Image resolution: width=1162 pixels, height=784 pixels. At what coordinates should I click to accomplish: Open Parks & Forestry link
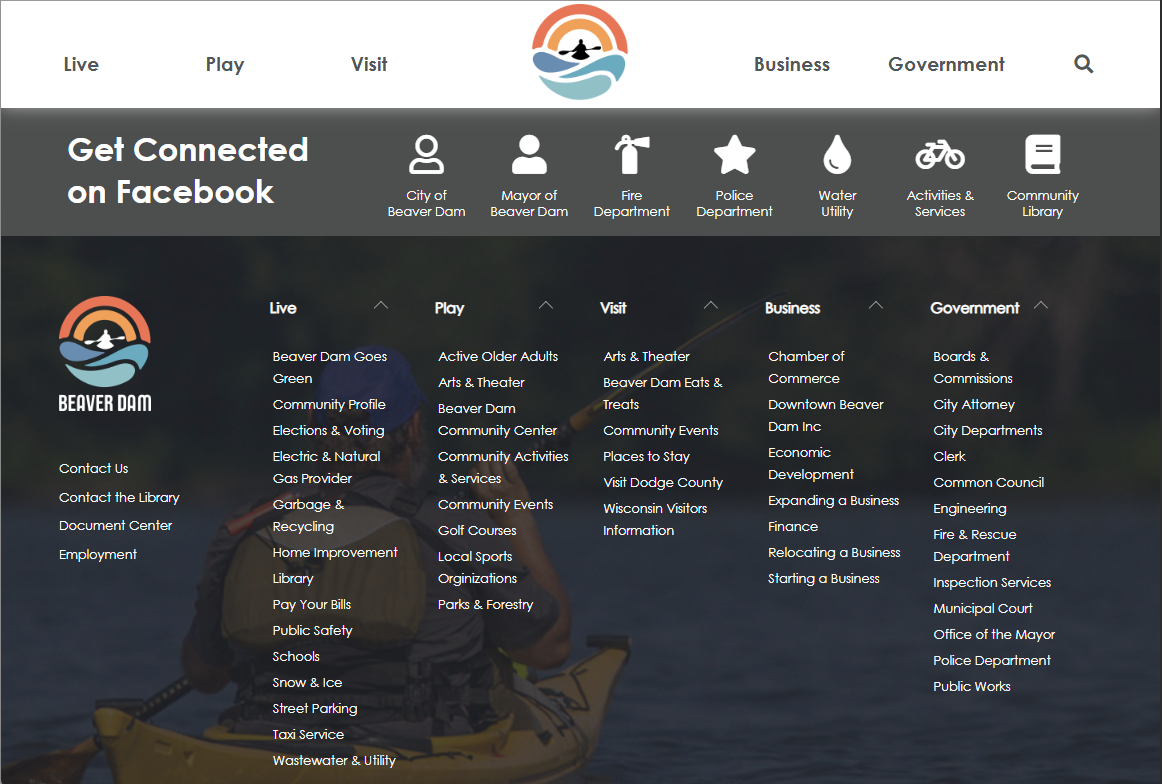tap(485, 605)
